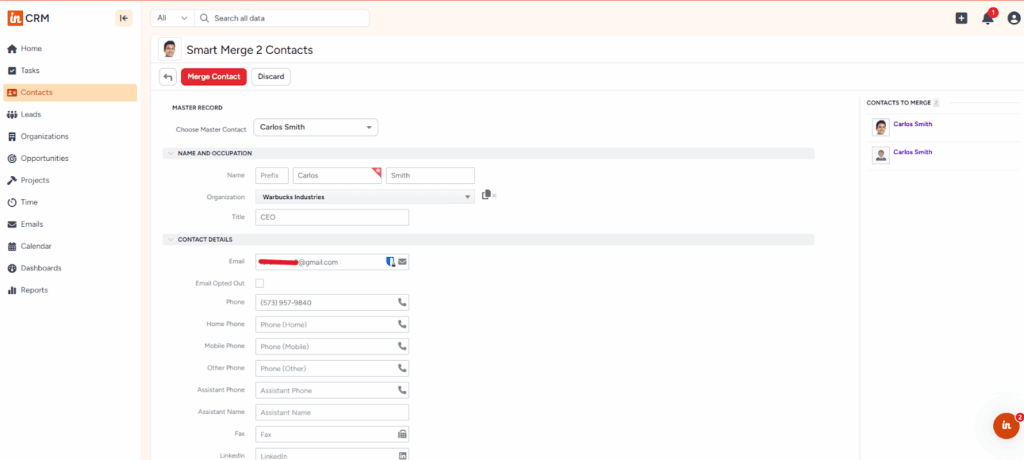The height and width of the screenshot is (460, 1024).
Task: Click the Discard button
Action: click(271, 77)
